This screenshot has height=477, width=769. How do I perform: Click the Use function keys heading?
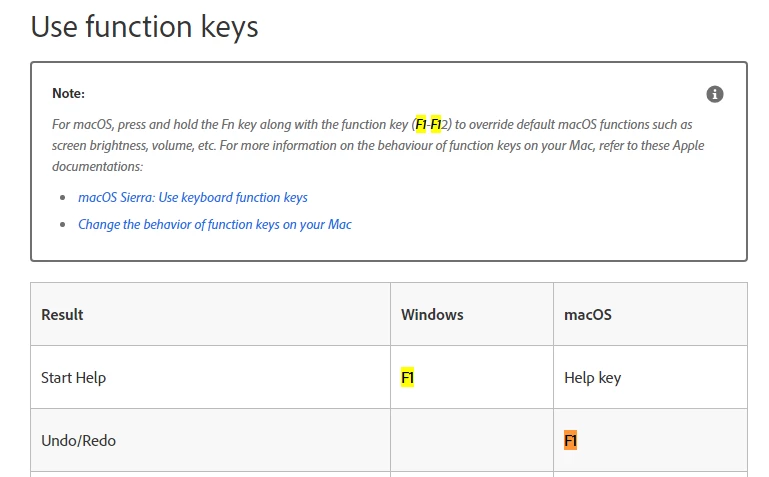click(144, 26)
